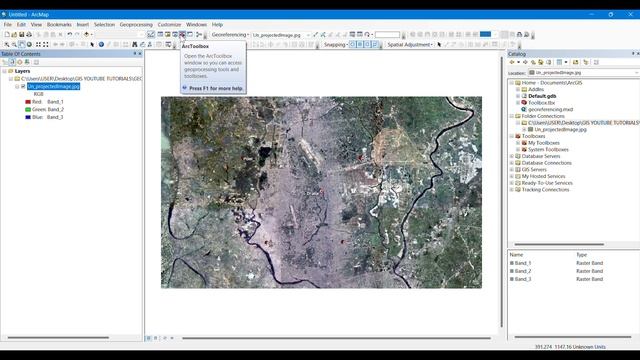The width and height of the screenshot is (640, 360).
Task: Open the Edit menu
Action: click(21, 24)
